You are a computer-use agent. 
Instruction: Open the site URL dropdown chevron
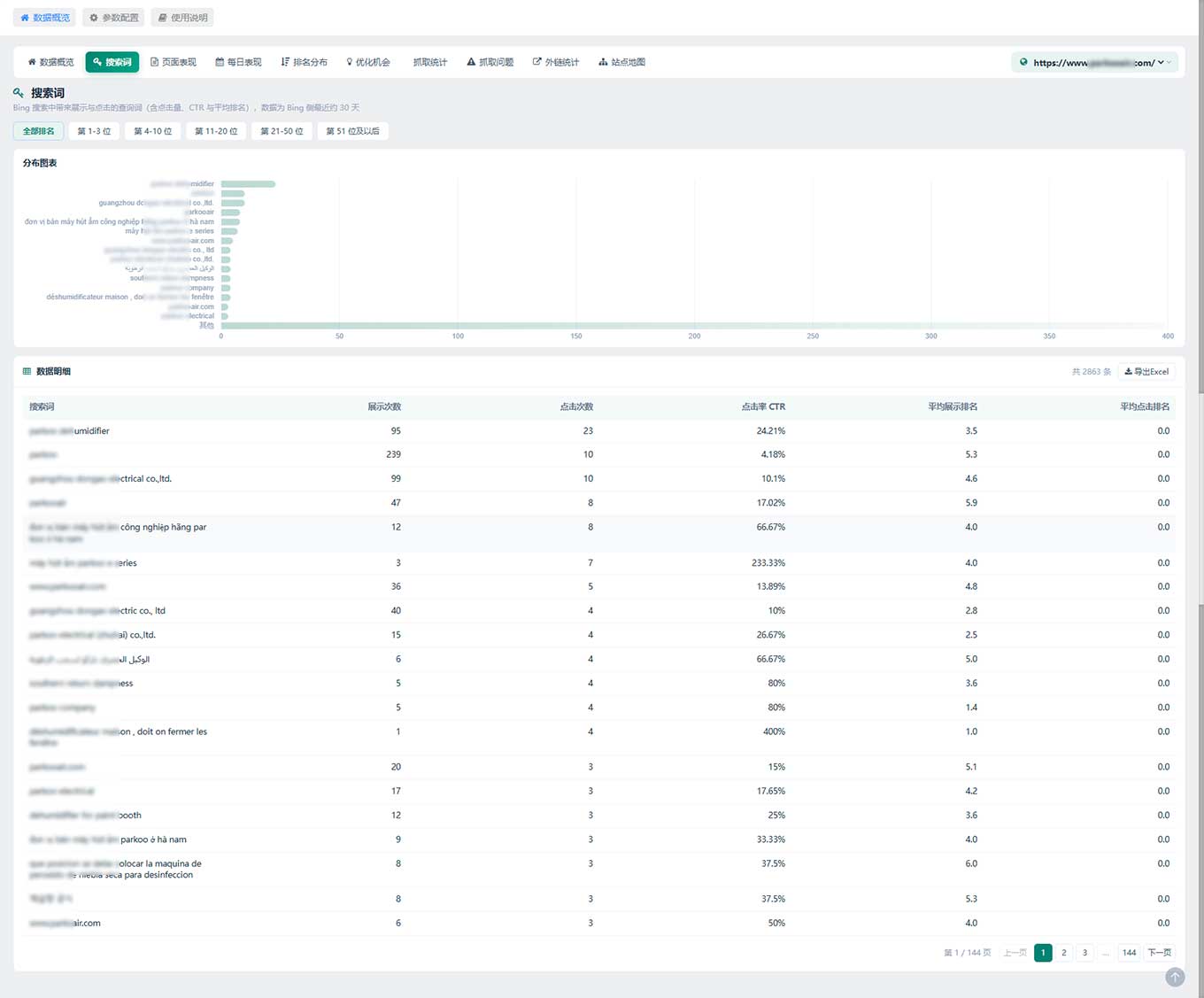(x=1161, y=62)
